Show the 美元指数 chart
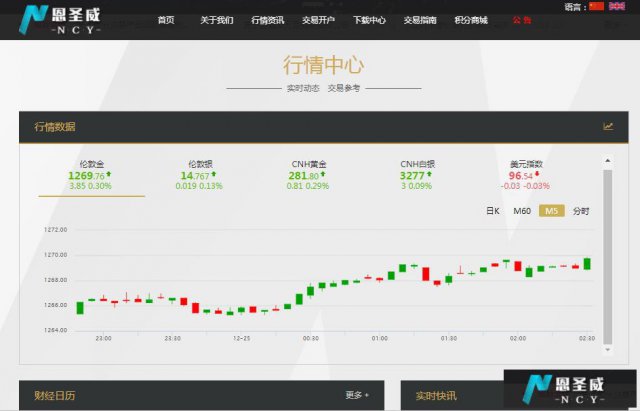 527,175
